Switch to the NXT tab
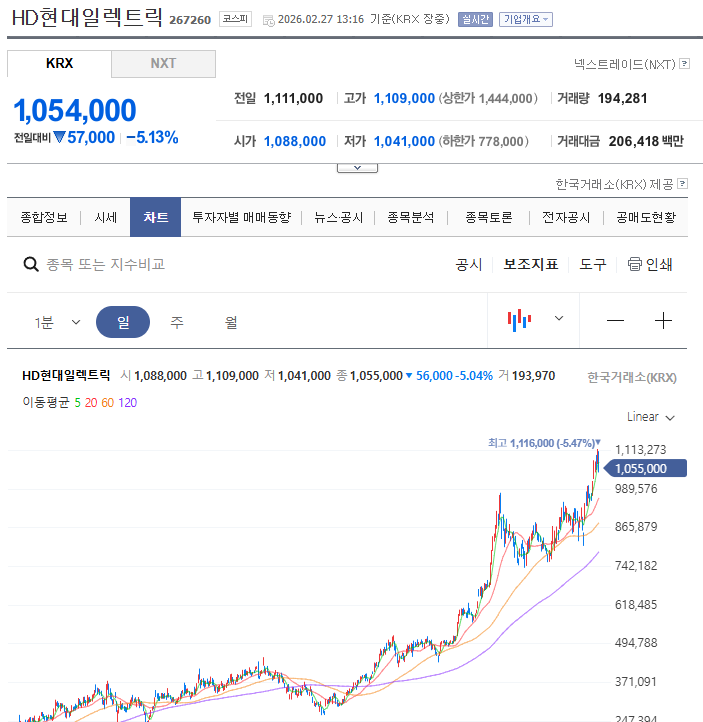Viewport: 703px width, 722px height. [163, 64]
